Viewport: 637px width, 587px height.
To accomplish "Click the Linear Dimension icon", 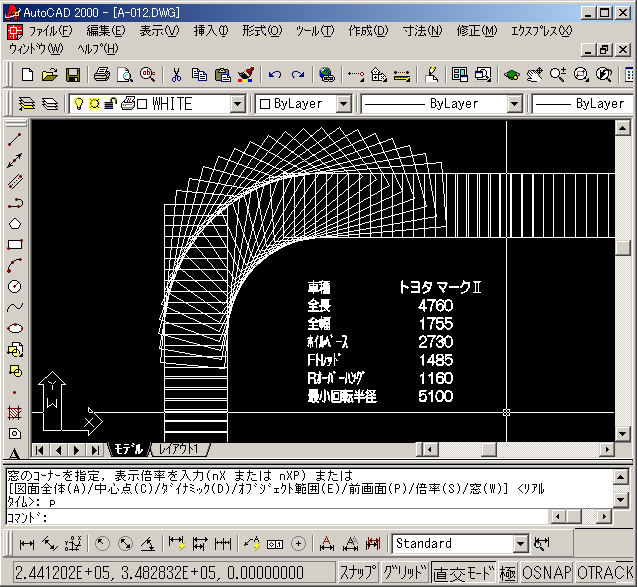I will pos(27,544).
